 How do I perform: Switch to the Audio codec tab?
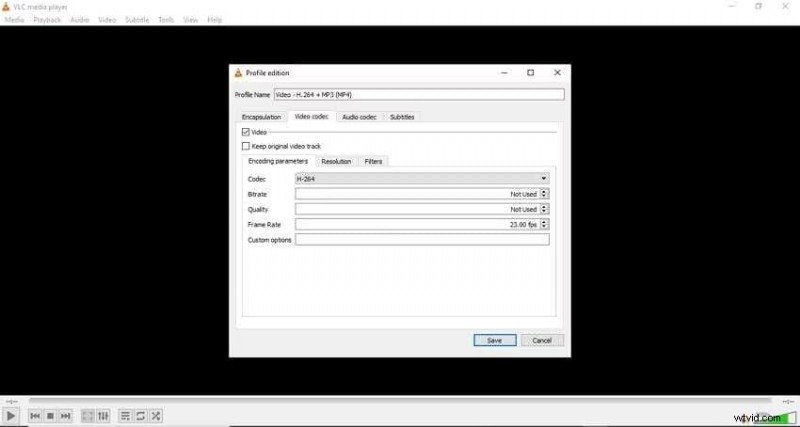pyautogui.click(x=358, y=117)
